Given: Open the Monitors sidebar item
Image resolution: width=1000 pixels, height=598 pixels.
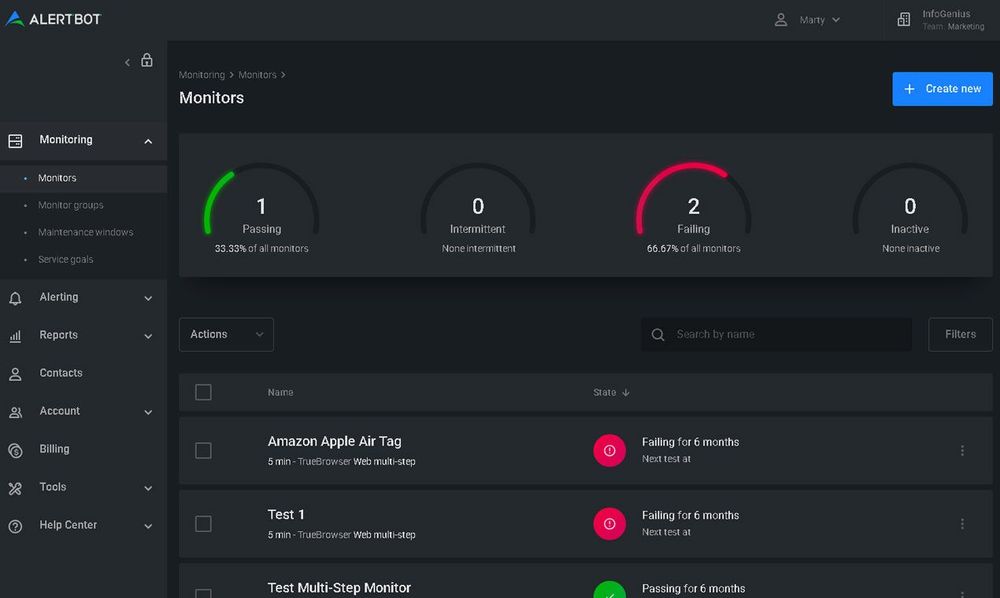Looking at the screenshot, I should (x=84, y=179).
